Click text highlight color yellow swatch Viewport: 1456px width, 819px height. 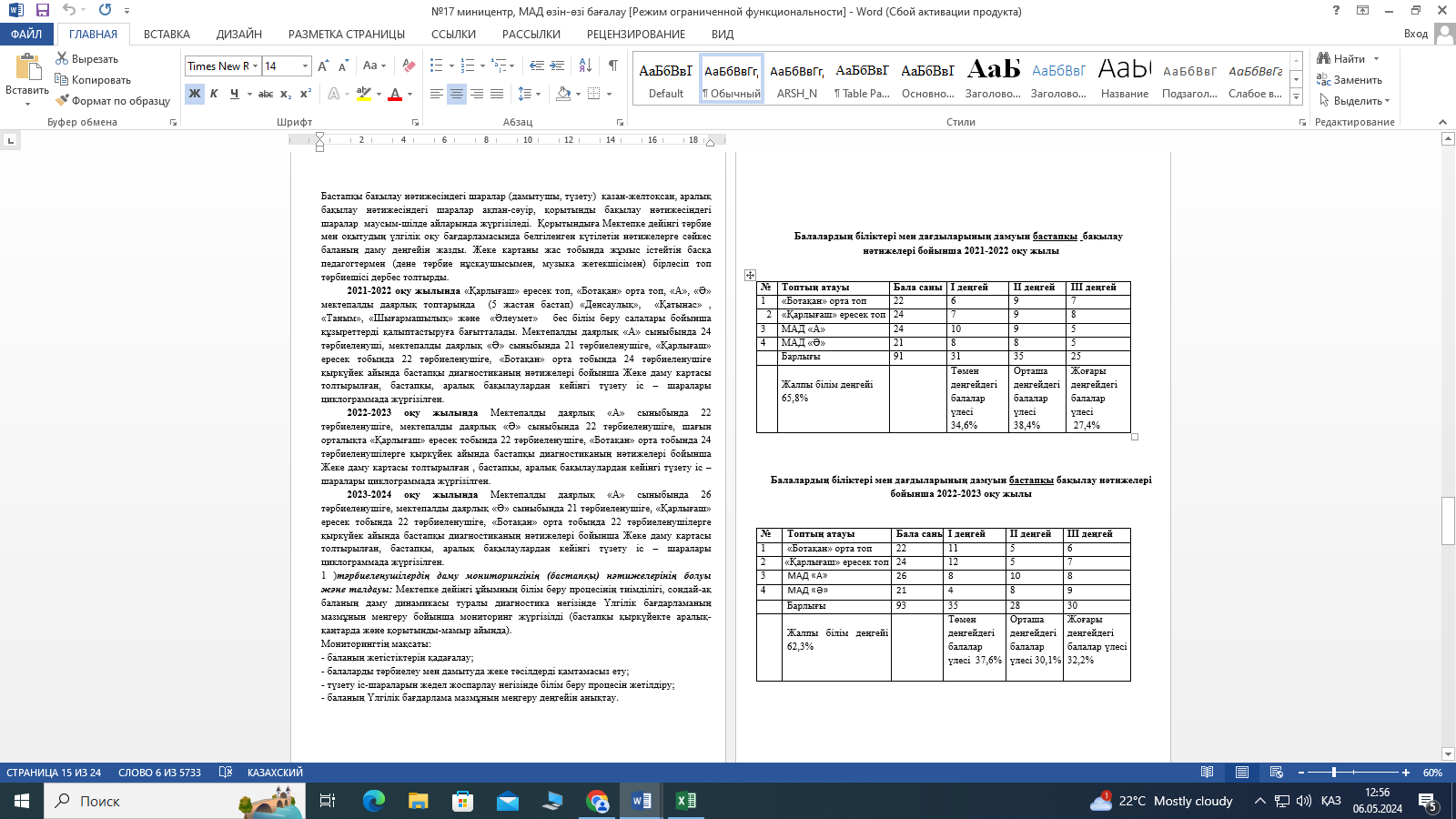[363, 94]
